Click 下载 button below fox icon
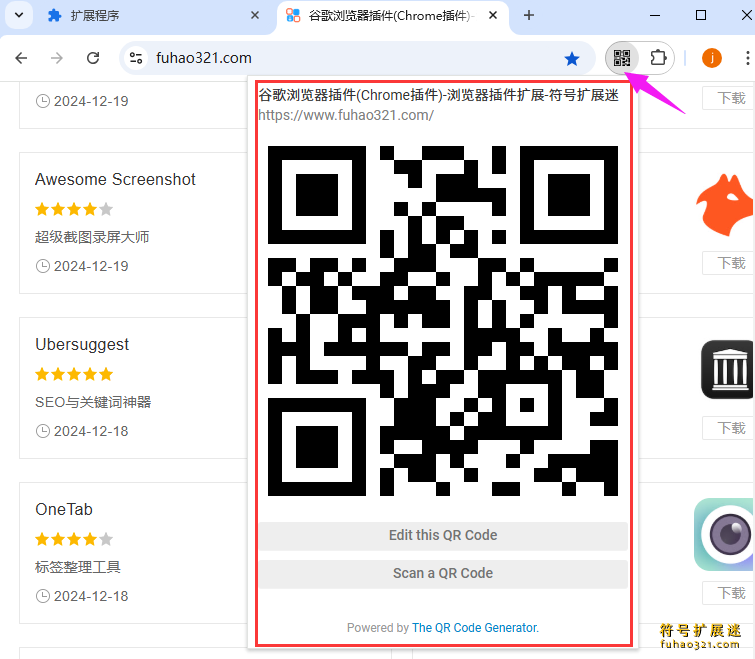Image resolution: width=755 pixels, height=659 pixels. [x=729, y=263]
